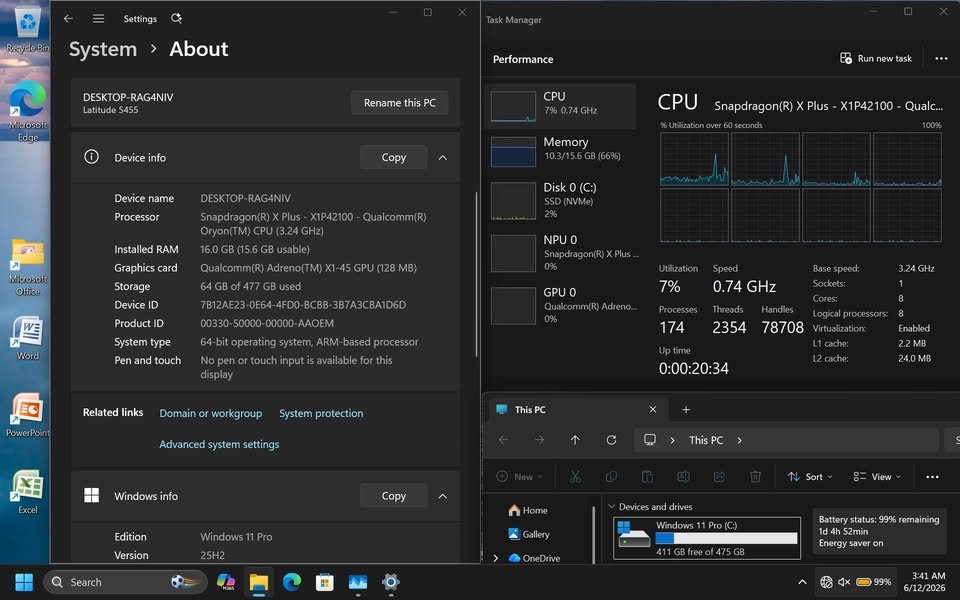Image resolution: width=960 pixels, height=600 pixels.
Task: Select the CPU performance item
Action: click(x=560, y=106)
